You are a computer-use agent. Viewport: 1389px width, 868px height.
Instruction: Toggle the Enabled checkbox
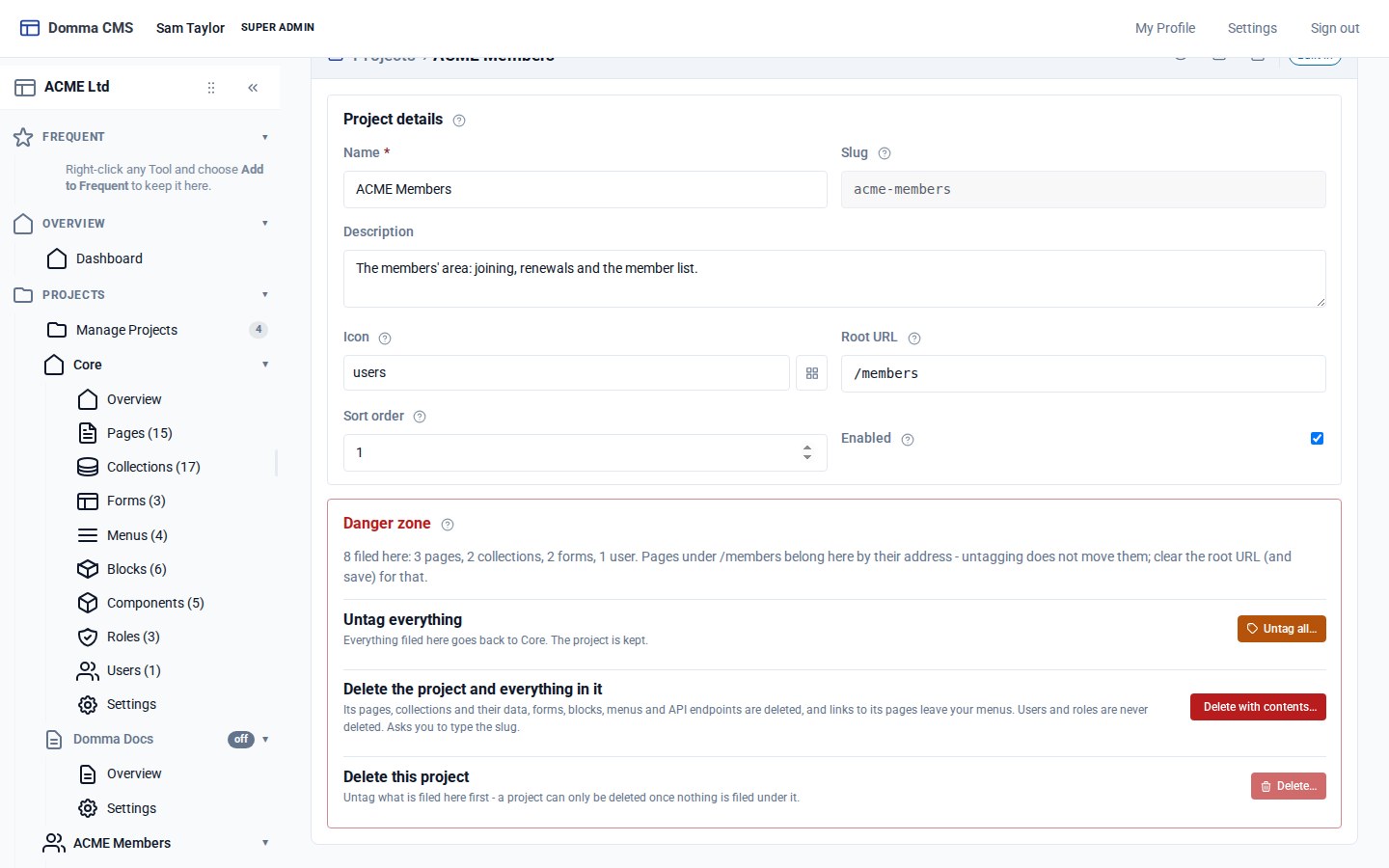pos(1317,439)
